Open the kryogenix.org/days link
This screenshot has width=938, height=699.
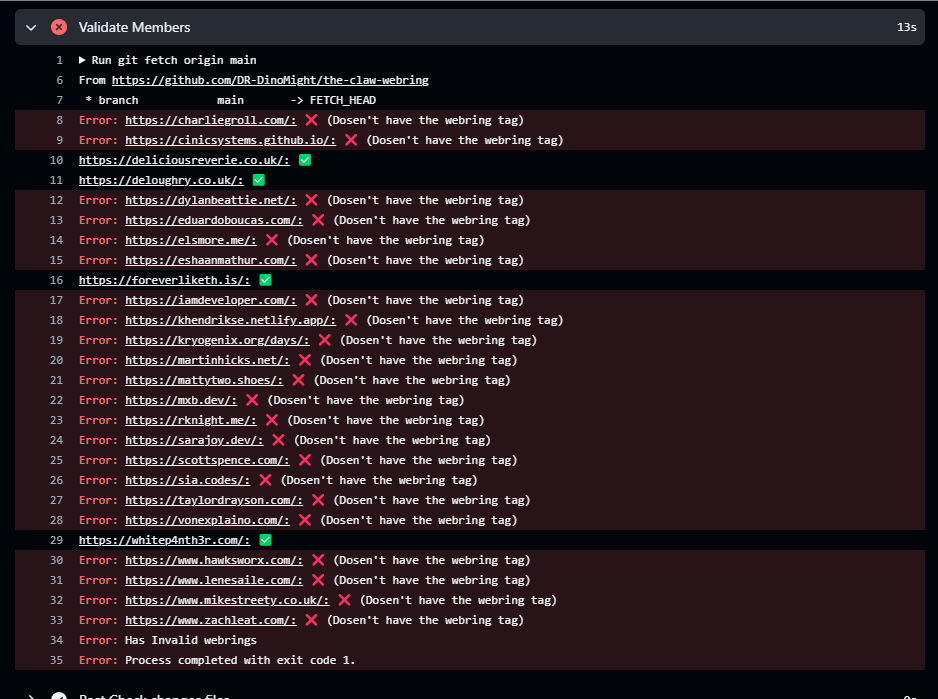pyautogui.click(x=217, y=340)
